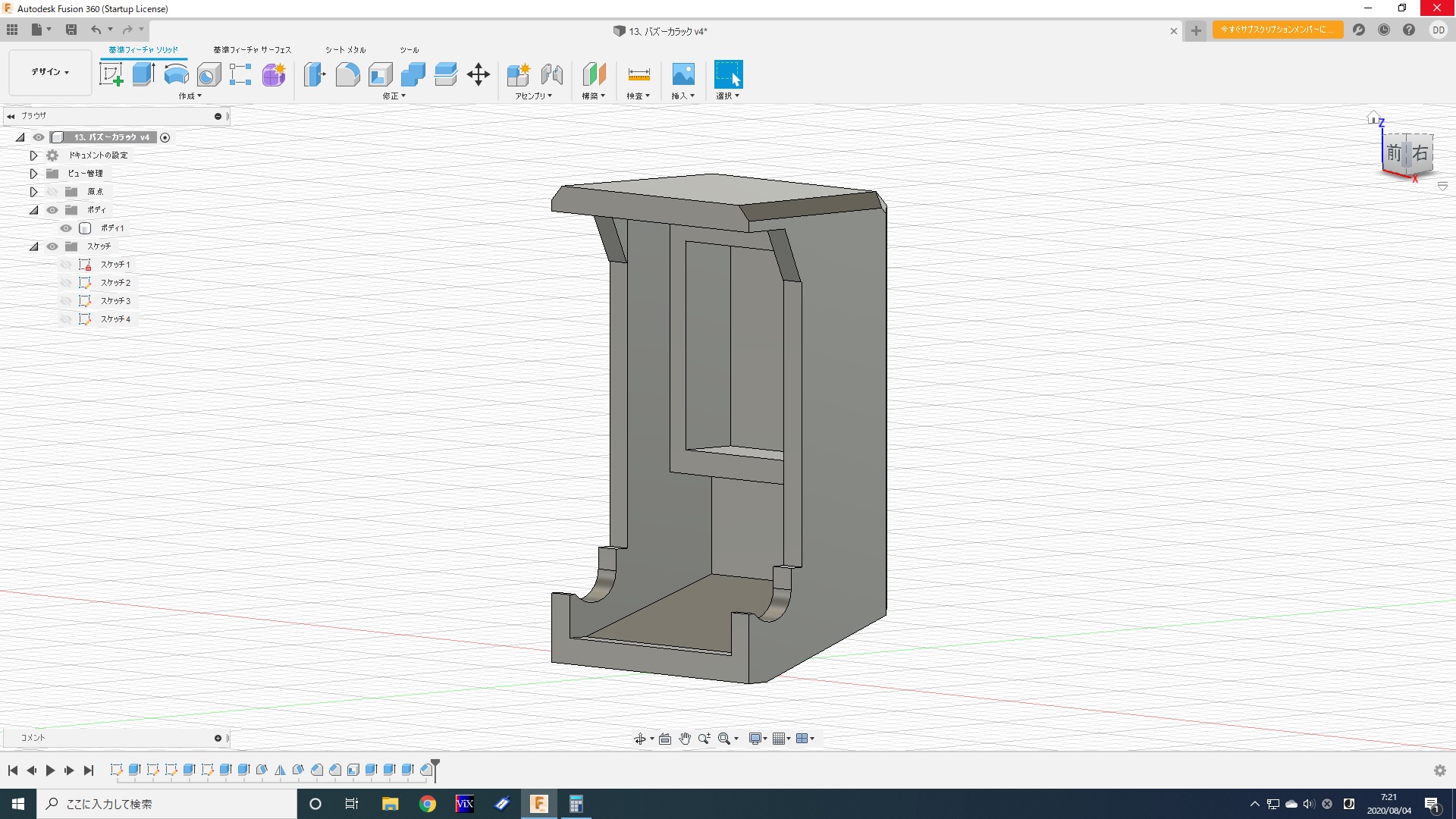Hide ボディ1 using its eye icon
Image resolution: width=1456 pixels, height=819 pixels.
[66, 228]
